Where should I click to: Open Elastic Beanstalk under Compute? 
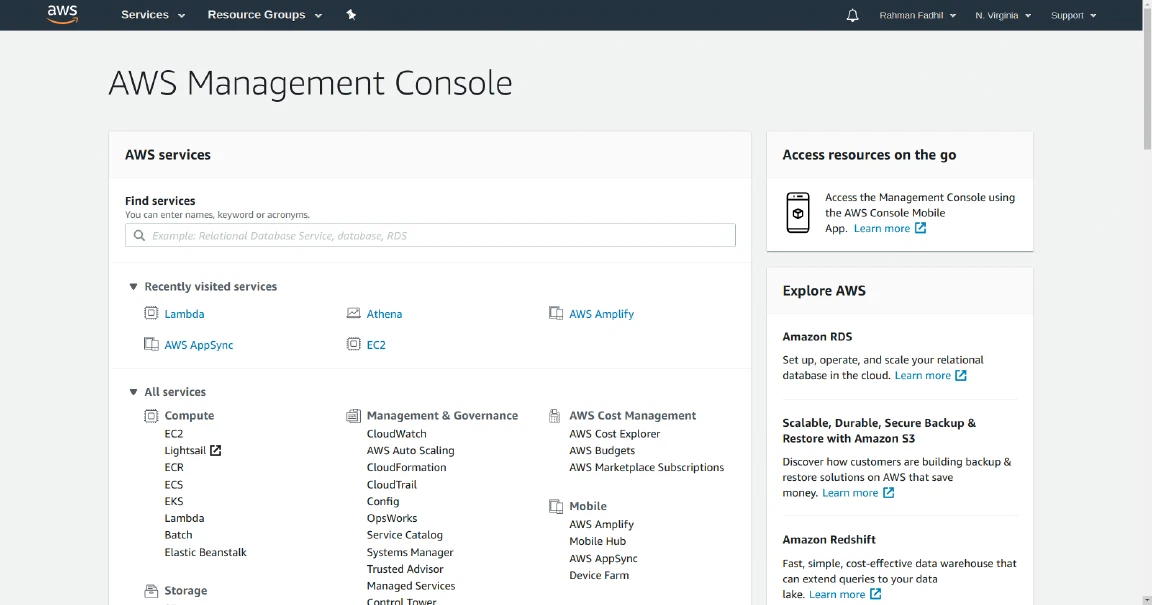point(206,552)
